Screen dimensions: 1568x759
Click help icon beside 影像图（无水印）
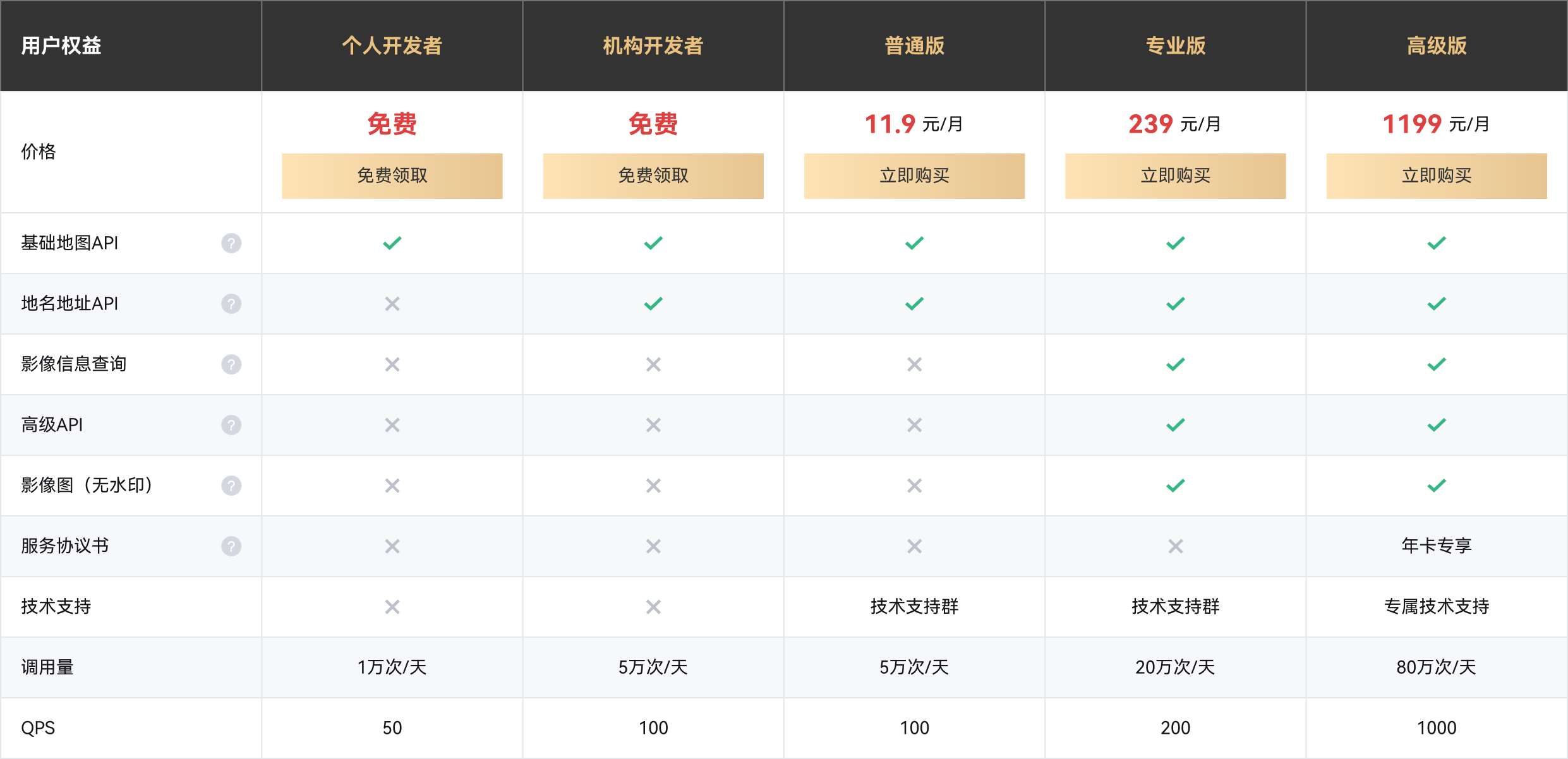[231, 486]
